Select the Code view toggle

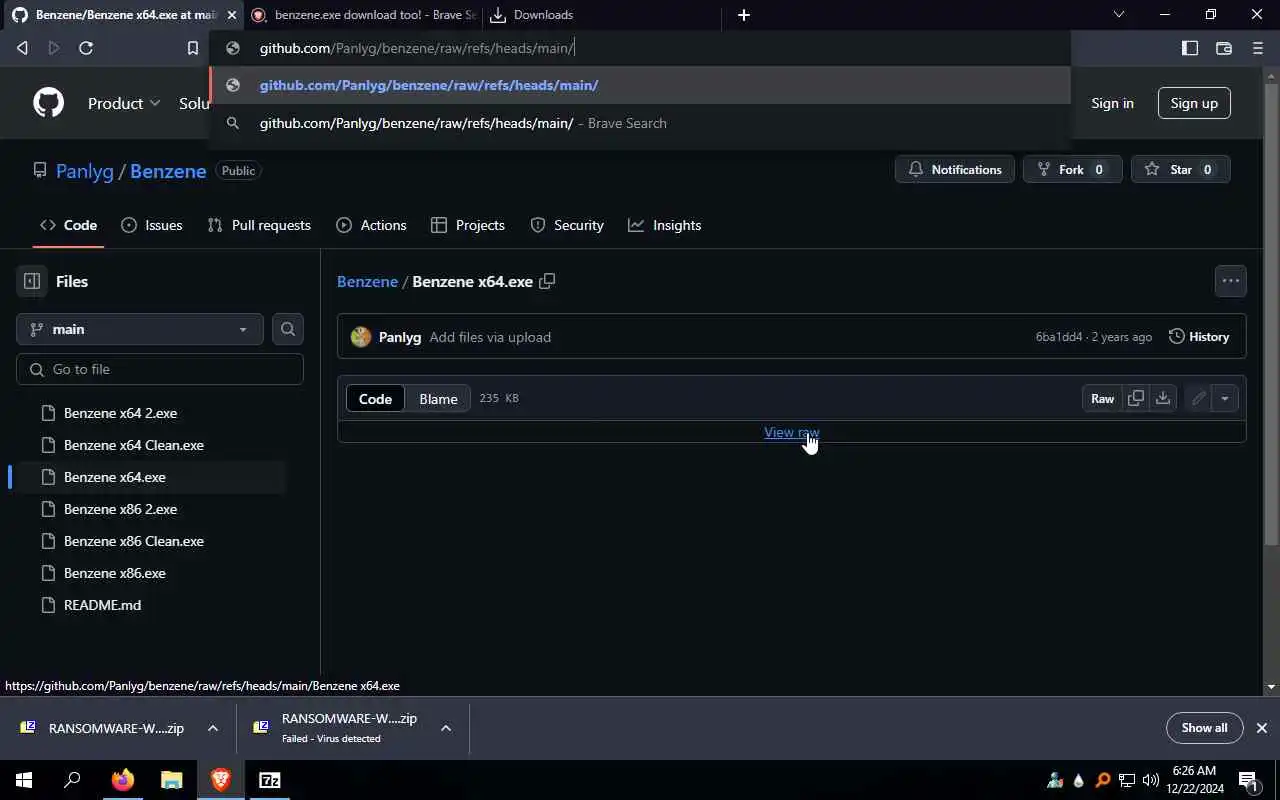coord(375,399)
